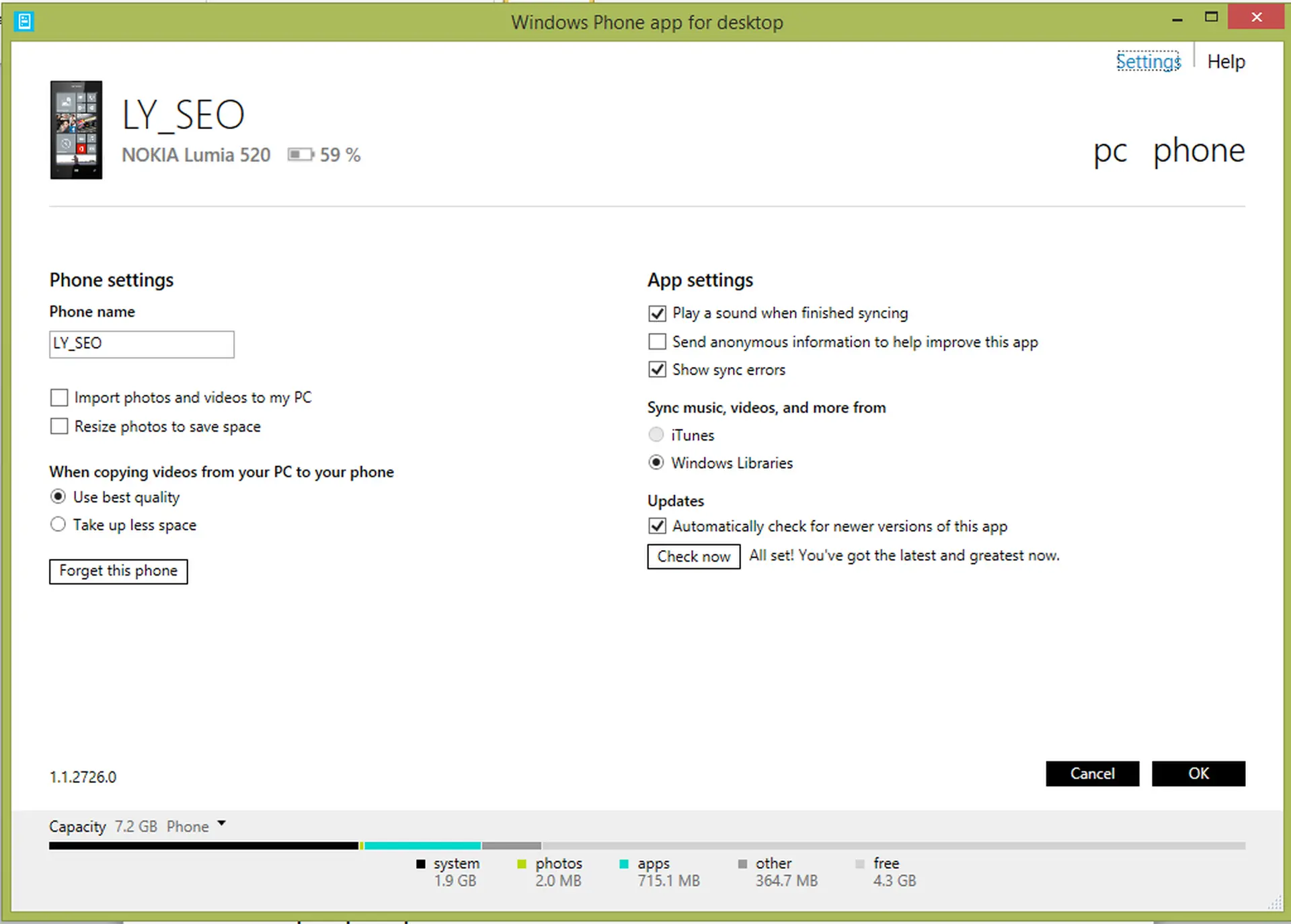Viewport: 1291px width, 924px height.
Task: Click the Windows Phone app title bar icon
Action: pyautogui.click(x=24, y=22)
